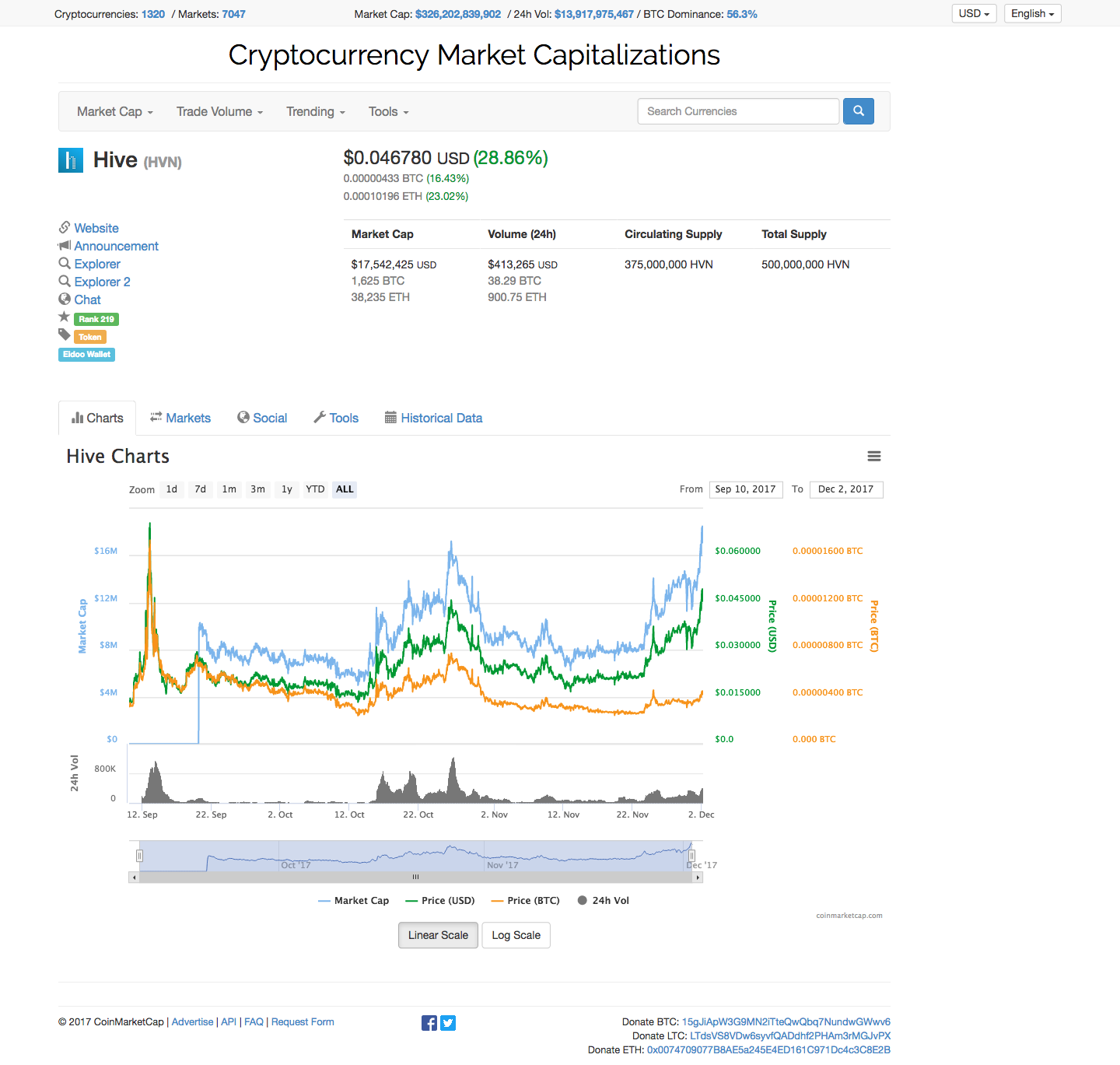Switch to the Charts tab

[97, 418]
